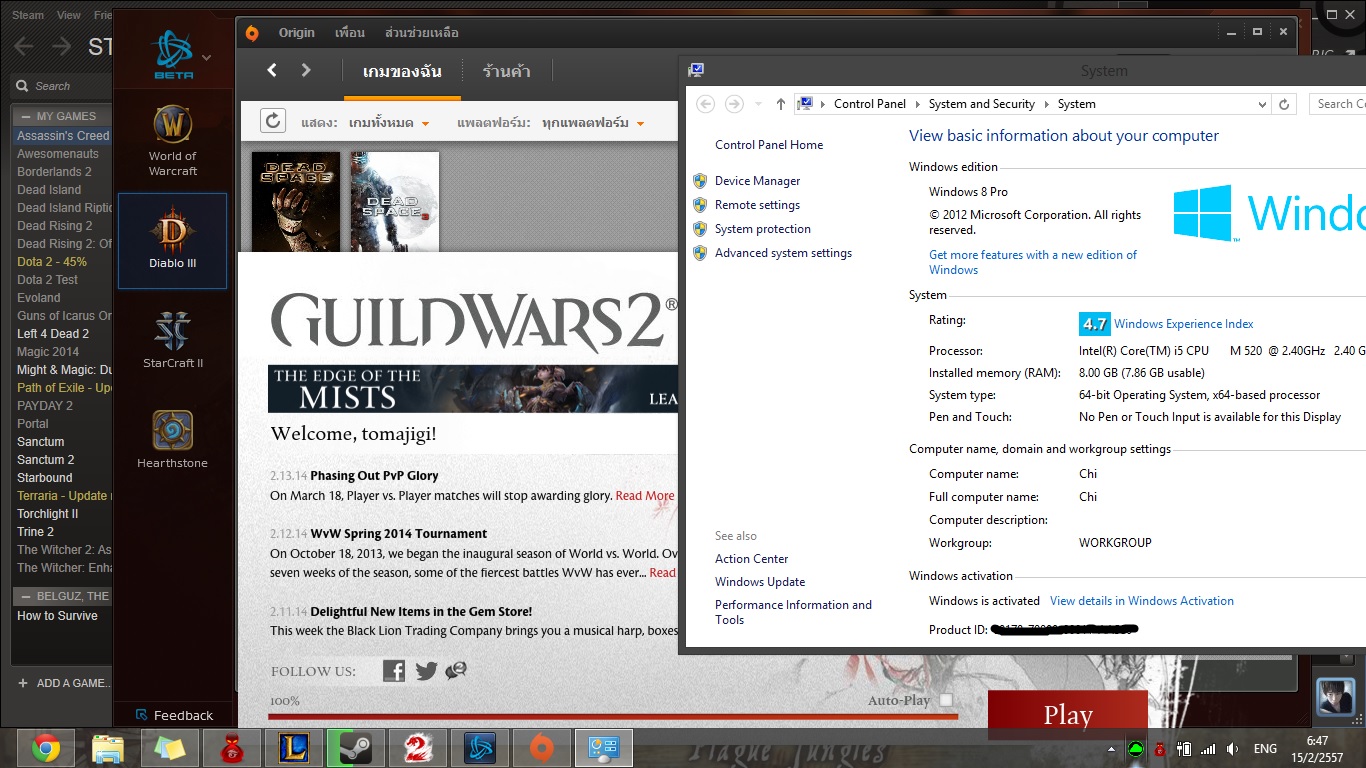Select Diablo III in the Battle.net sidebar
1366x768 pixels.
(173, 241)
